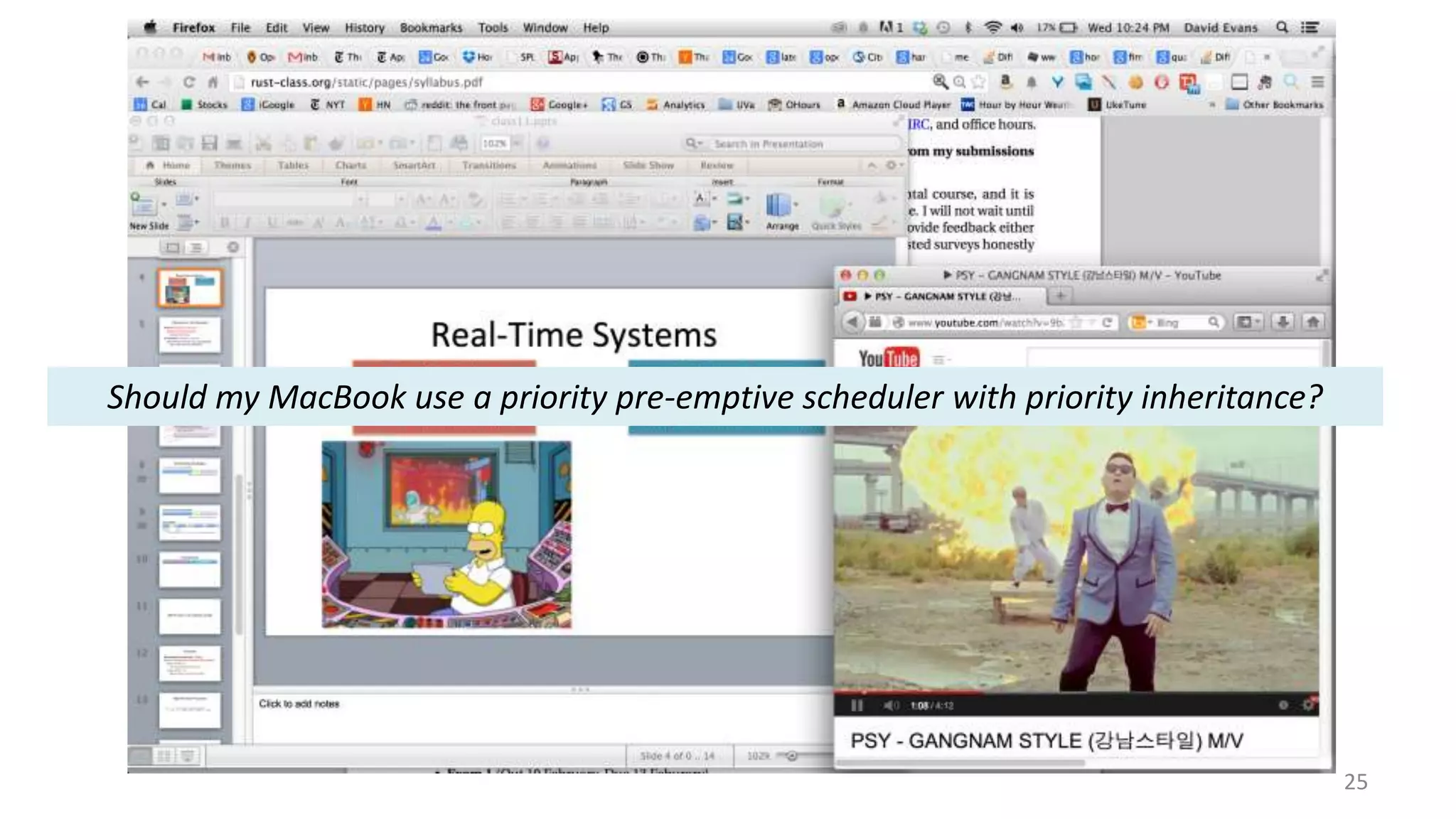Open the NYT bookmark
This screenshot has width=1456, height=819.
[327, 105]
